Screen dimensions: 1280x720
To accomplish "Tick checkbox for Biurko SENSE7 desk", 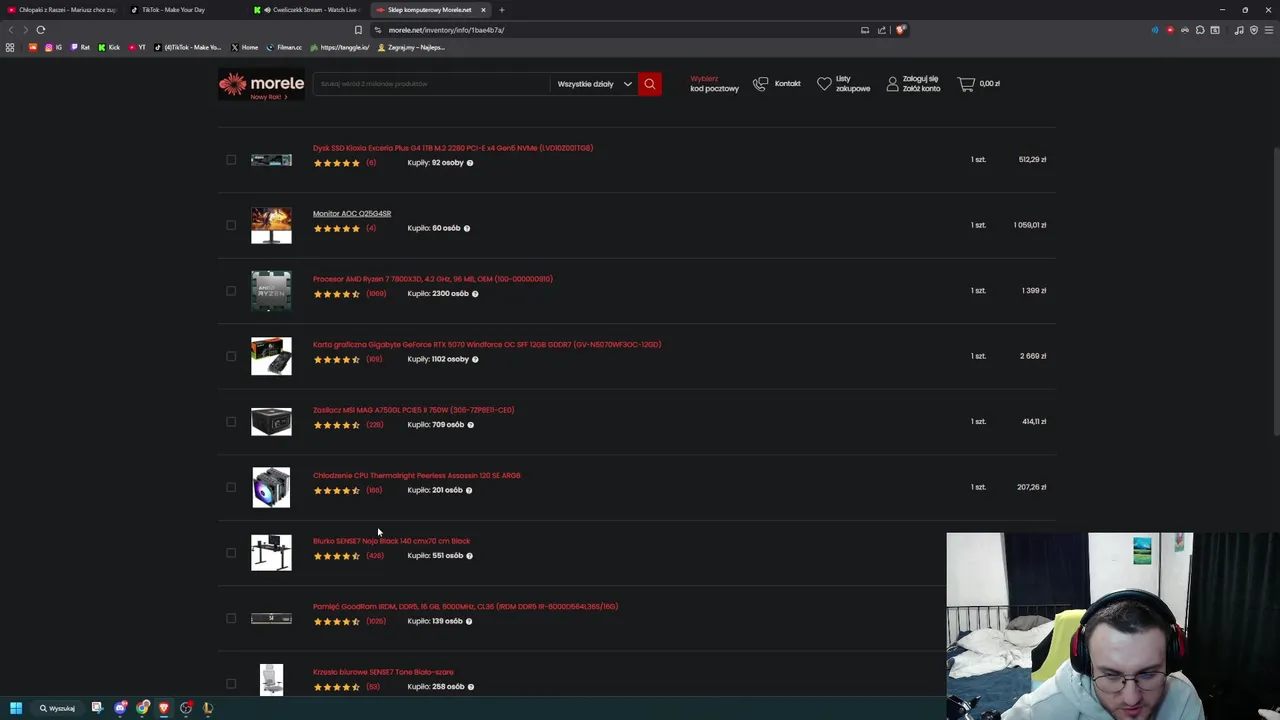I will pyautogui.click(x=231, y=553).
